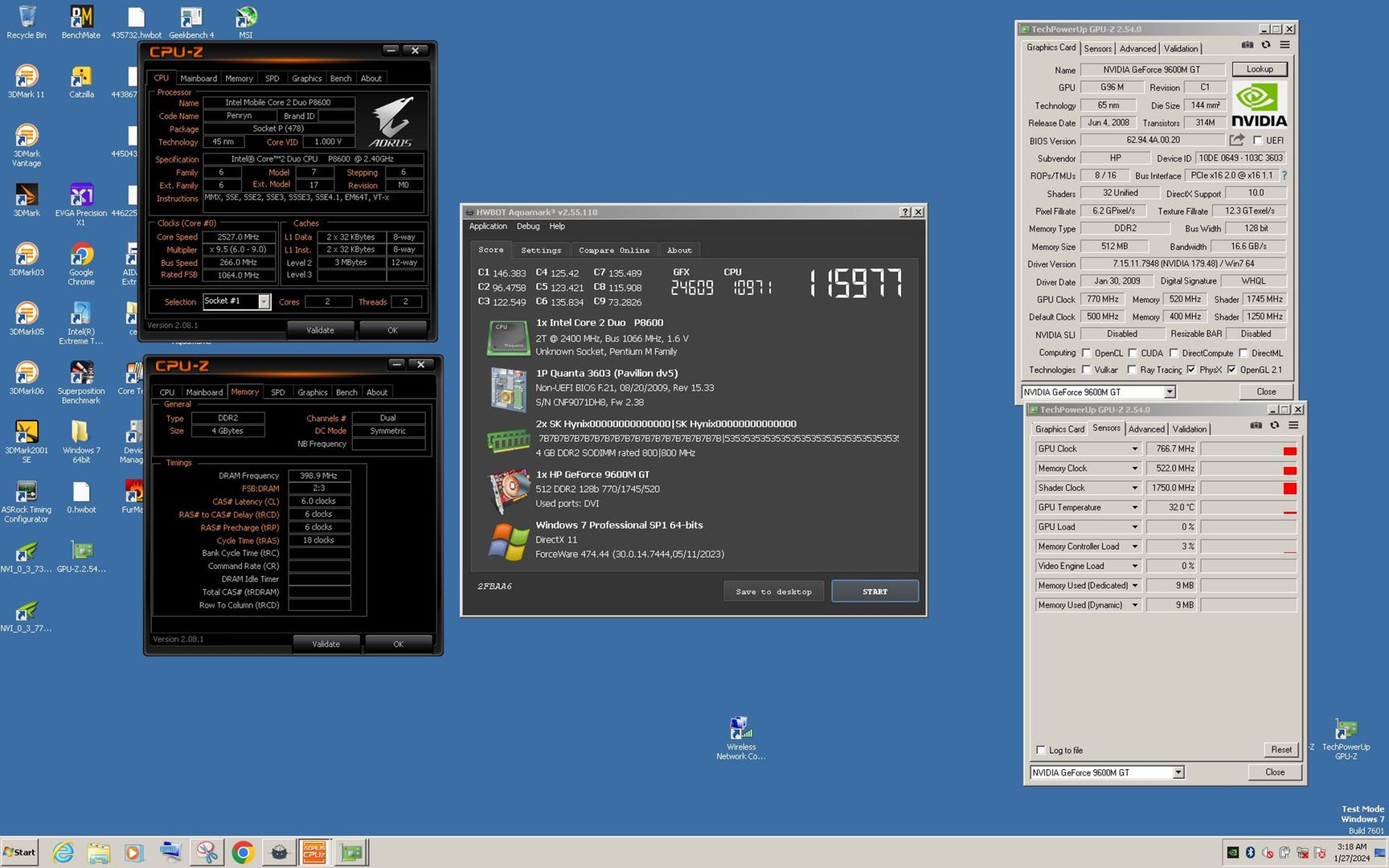Toggle DirectML checkbox in GPU-Z
Screen dimensions: 1389x868
[1243, 353]
